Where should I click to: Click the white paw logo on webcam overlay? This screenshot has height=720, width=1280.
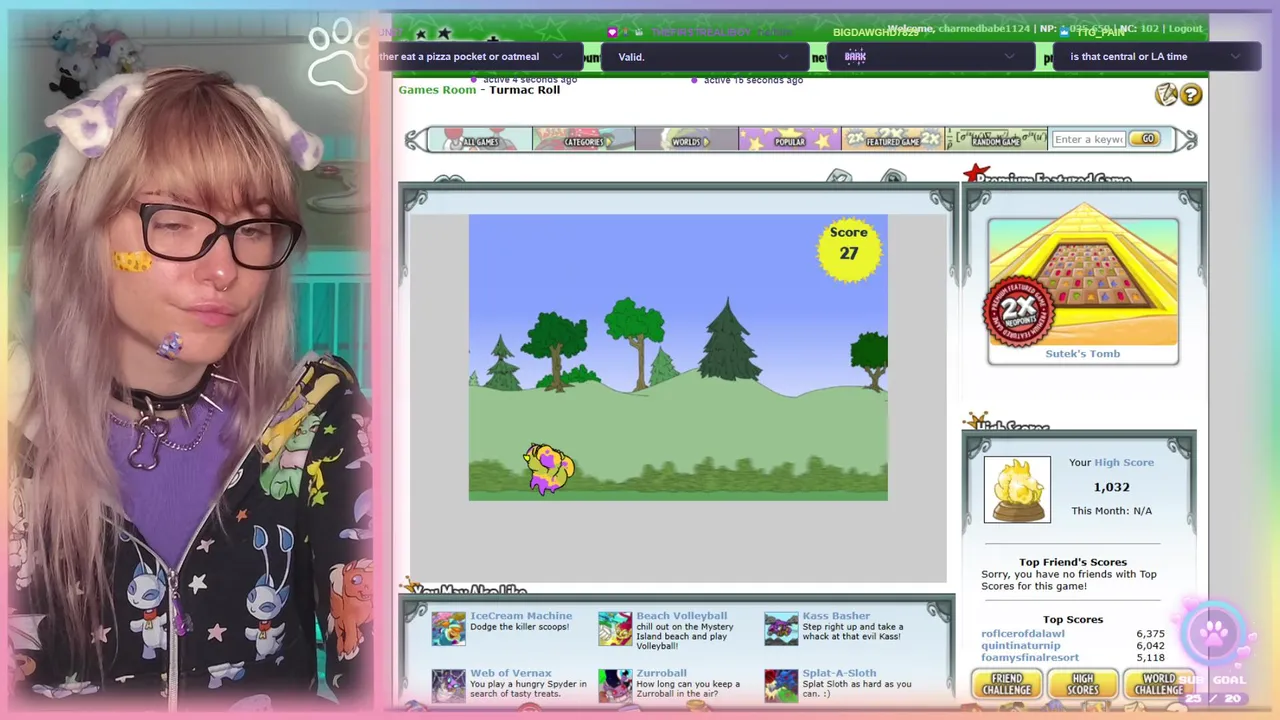click(x=338, y=54)
